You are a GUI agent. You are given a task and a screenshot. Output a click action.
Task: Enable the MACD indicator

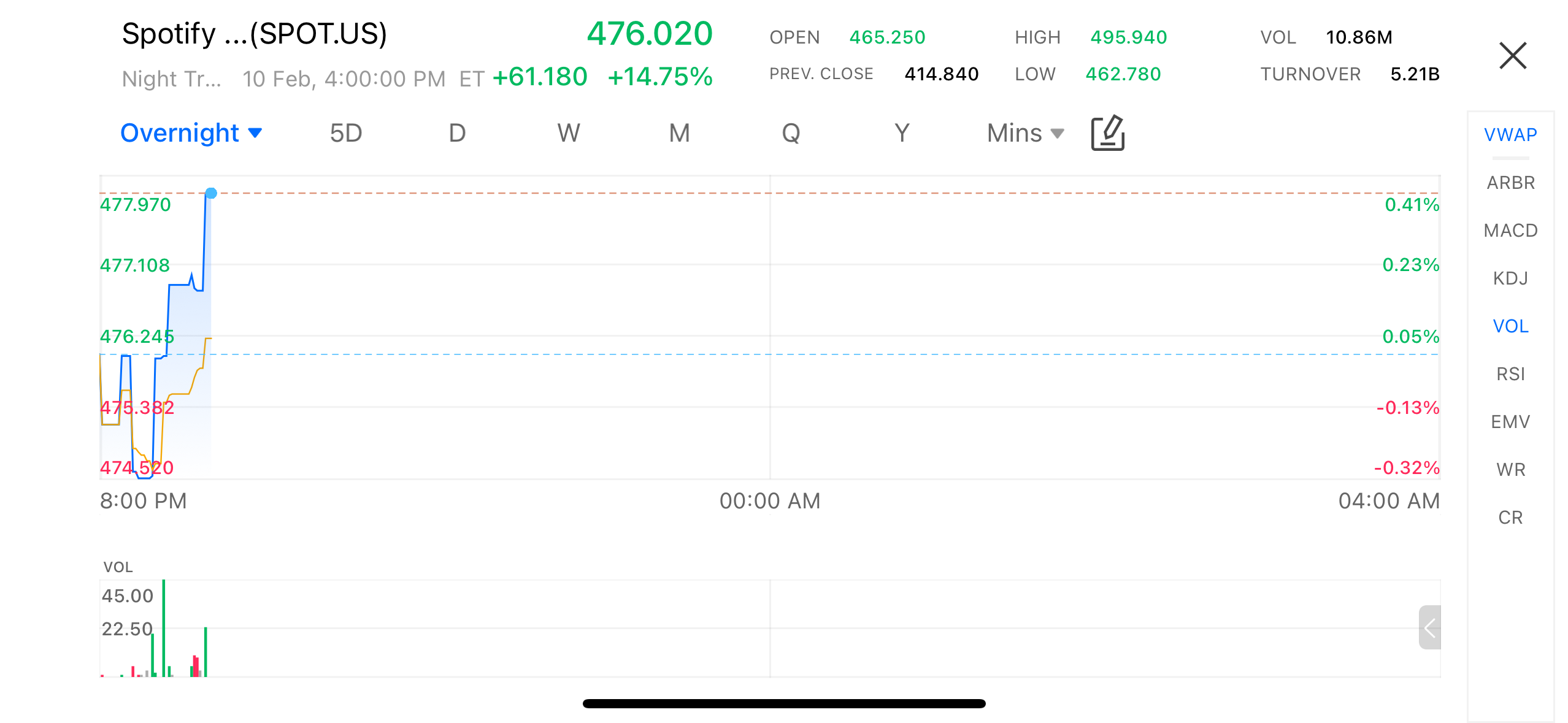1510,231
